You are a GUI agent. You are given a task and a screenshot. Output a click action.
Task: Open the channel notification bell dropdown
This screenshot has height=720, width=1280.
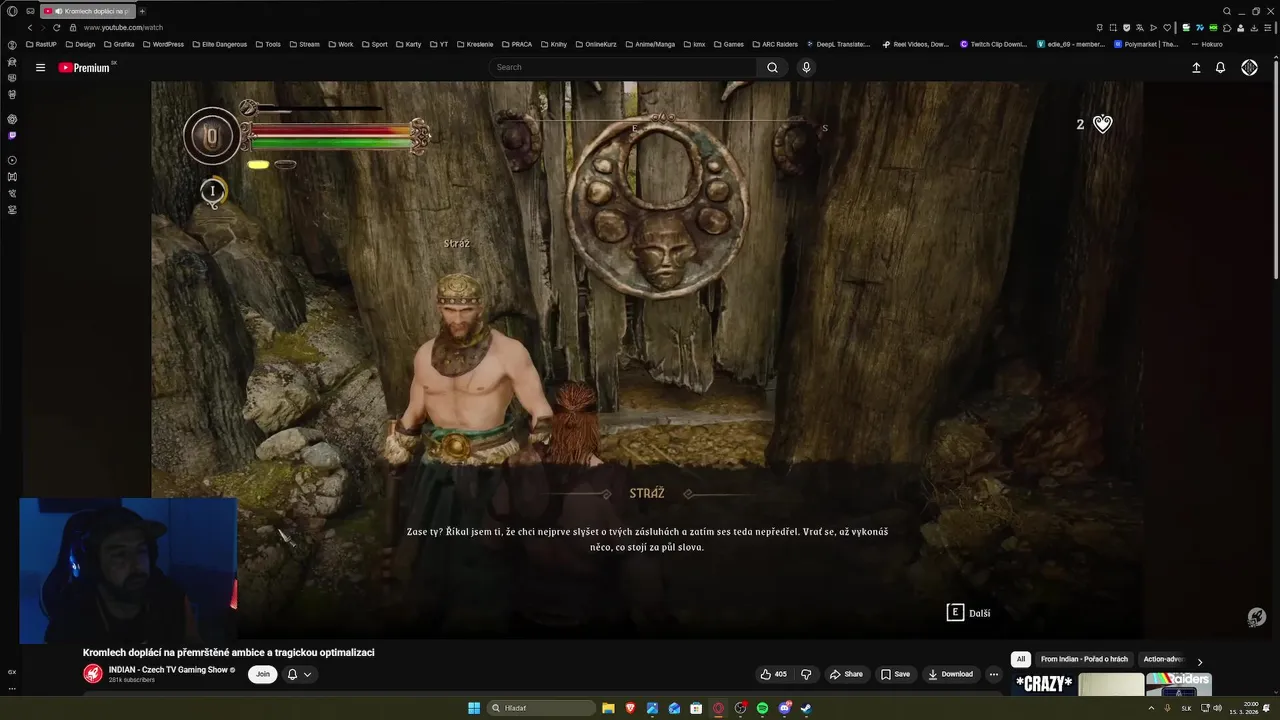[x=300, y=674]
